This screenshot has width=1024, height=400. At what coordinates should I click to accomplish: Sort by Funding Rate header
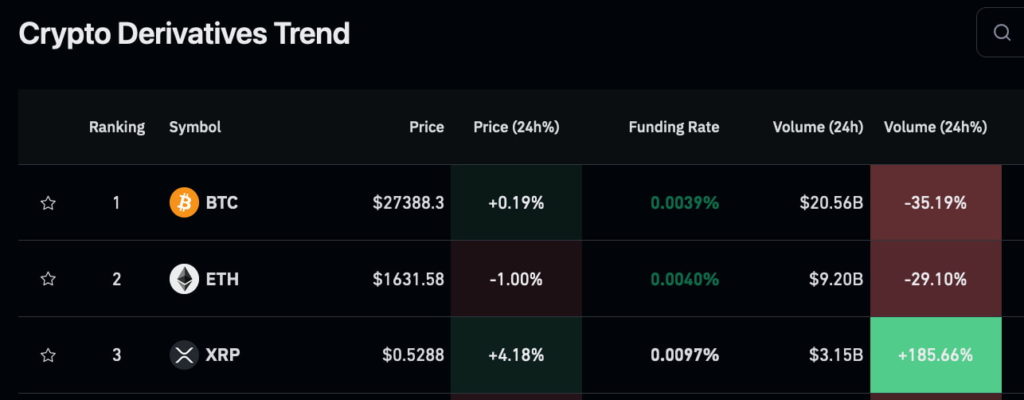(x=674, y=127)
